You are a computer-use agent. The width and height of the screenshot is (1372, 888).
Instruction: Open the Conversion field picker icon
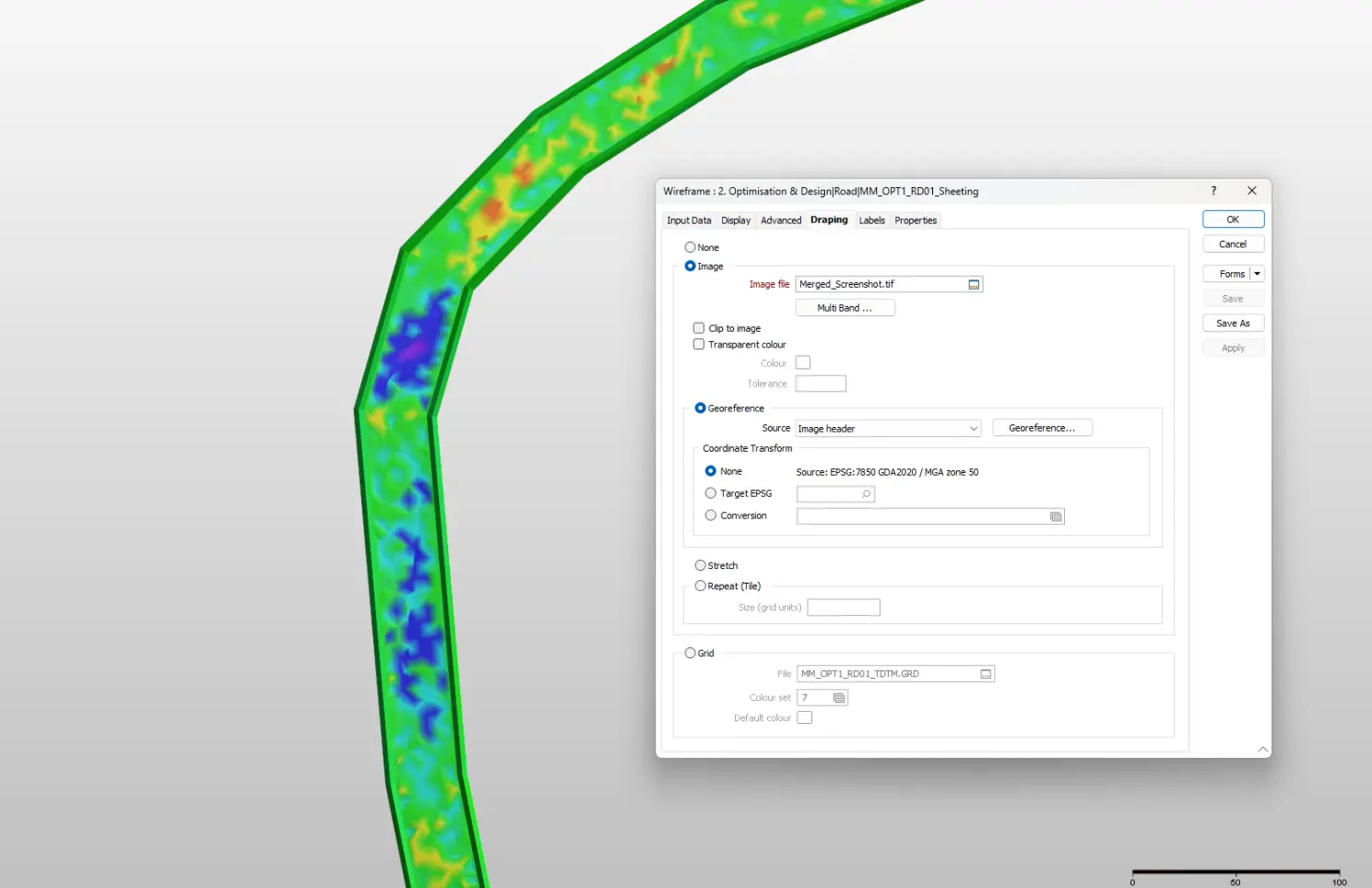[1056, 516]
